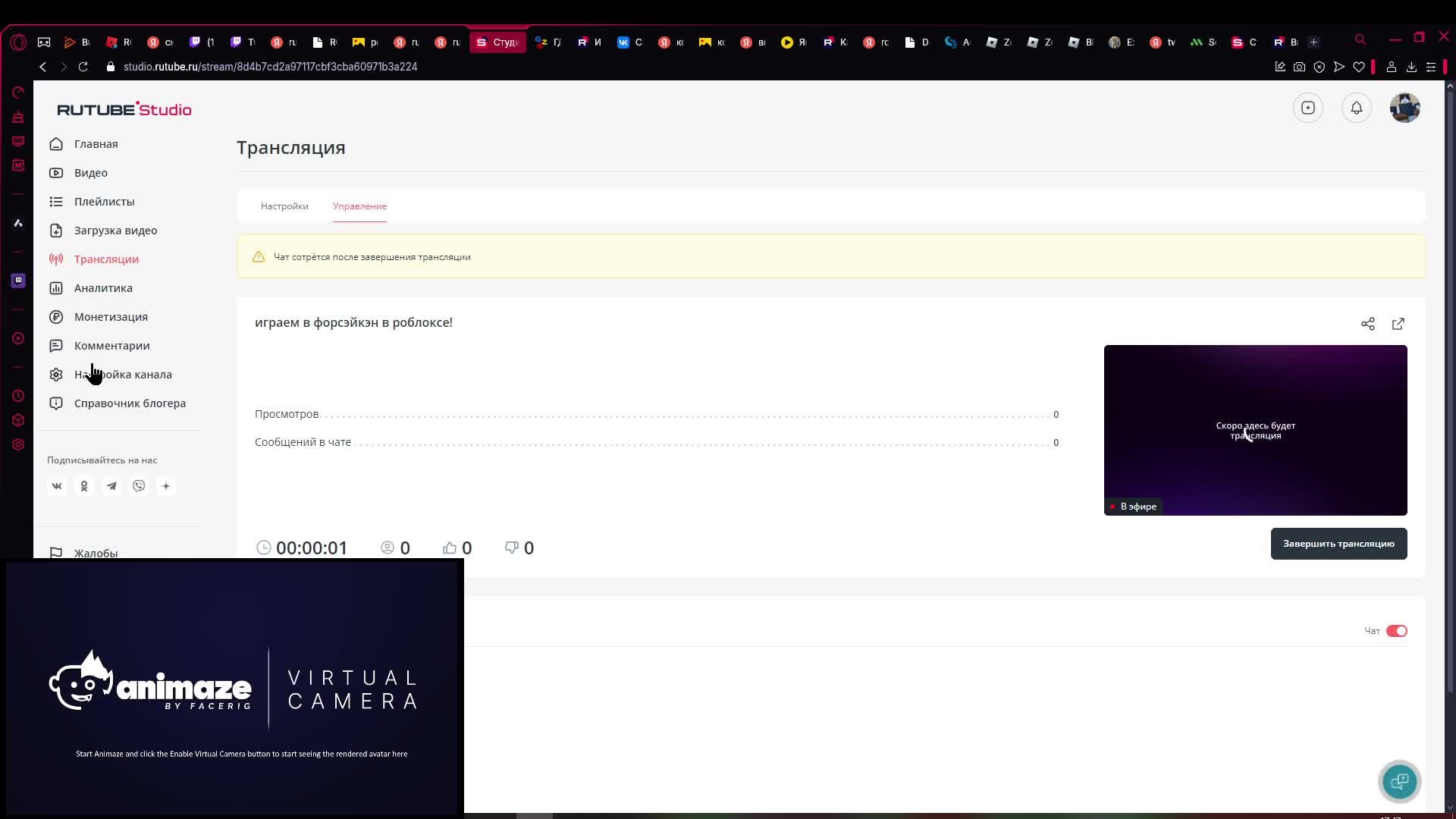Disable the Чат toggle
The height and width of the screenshot is (819, 1456).
click(1396, 631)
